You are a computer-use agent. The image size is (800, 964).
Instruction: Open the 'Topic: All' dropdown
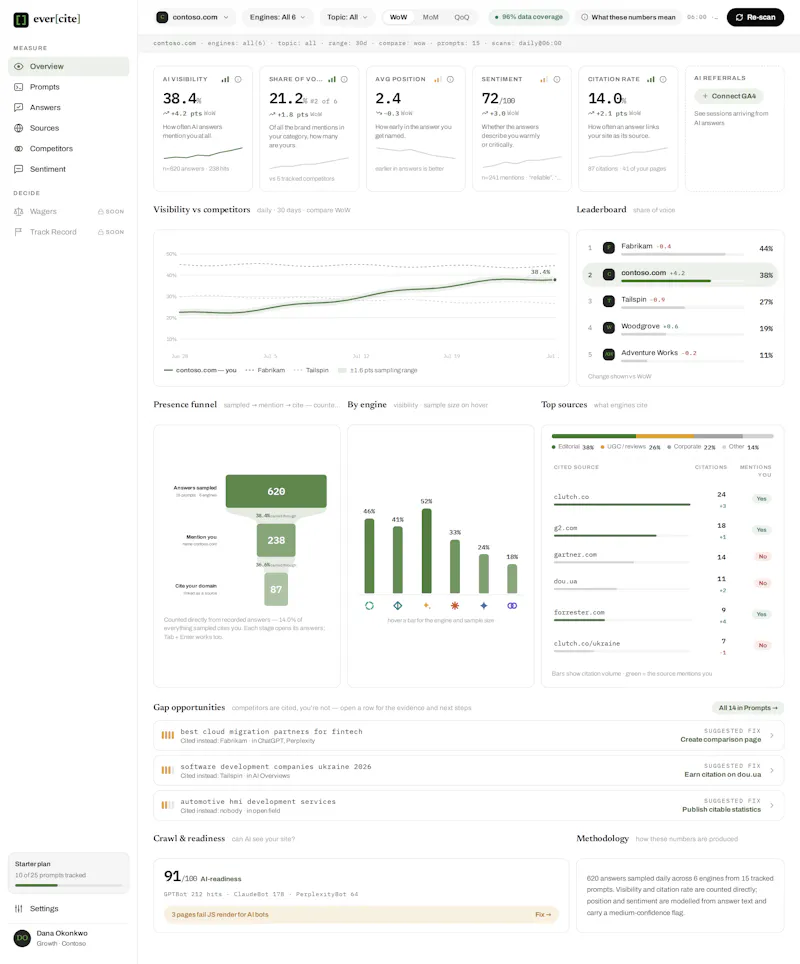tap(347, 17)
